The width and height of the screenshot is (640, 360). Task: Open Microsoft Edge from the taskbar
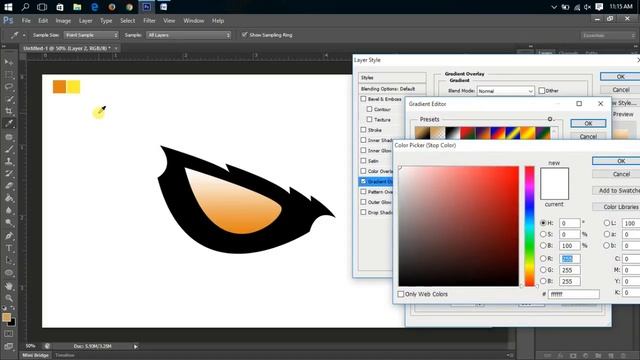[x=94, y=7]
